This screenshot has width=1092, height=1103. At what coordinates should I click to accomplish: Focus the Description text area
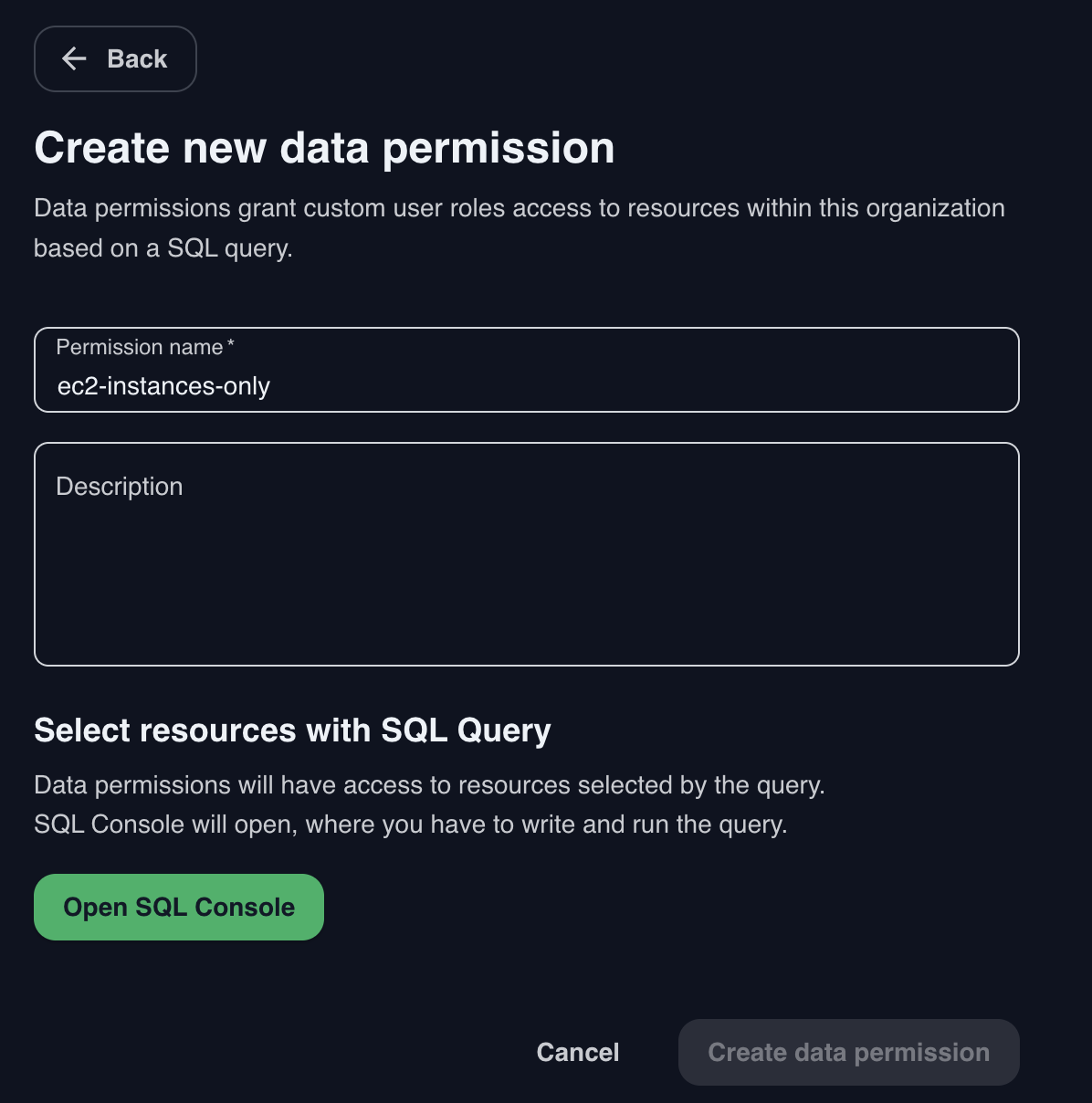[526, 554]
